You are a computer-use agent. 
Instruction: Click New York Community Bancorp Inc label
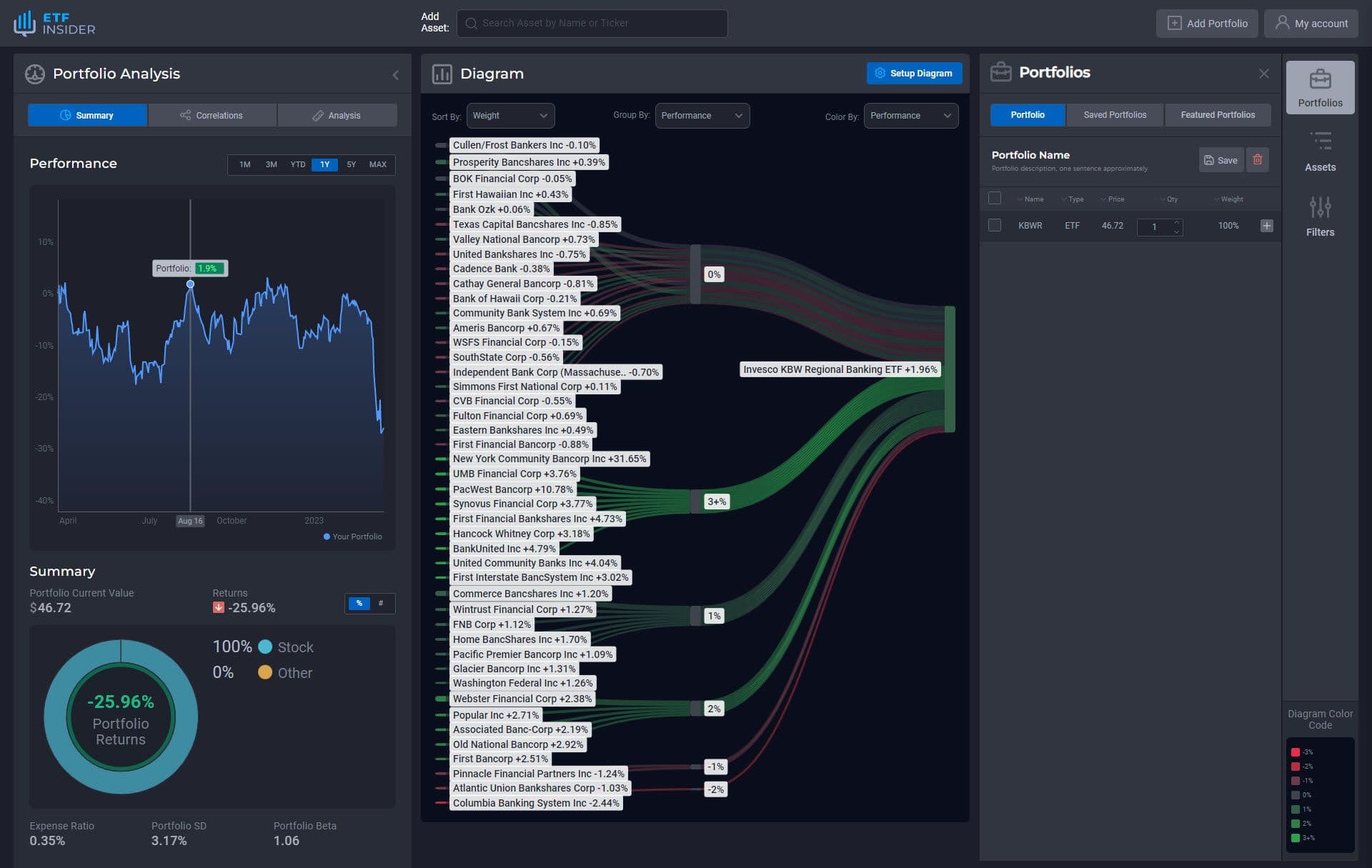pyautogui.click(x=549, y=459)
